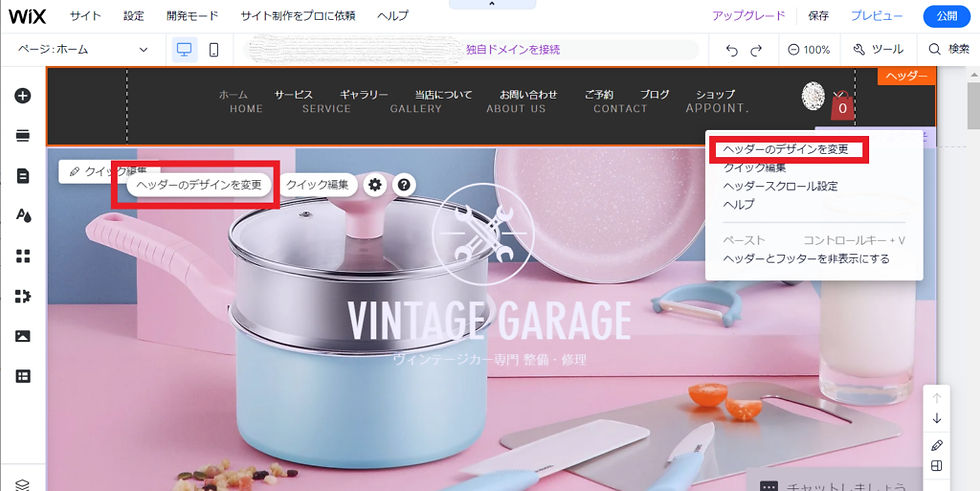Choose ヘッダーのデザインを変更 in context menu
This screenshot has height=491, width=980.
[x=786, y=149]
